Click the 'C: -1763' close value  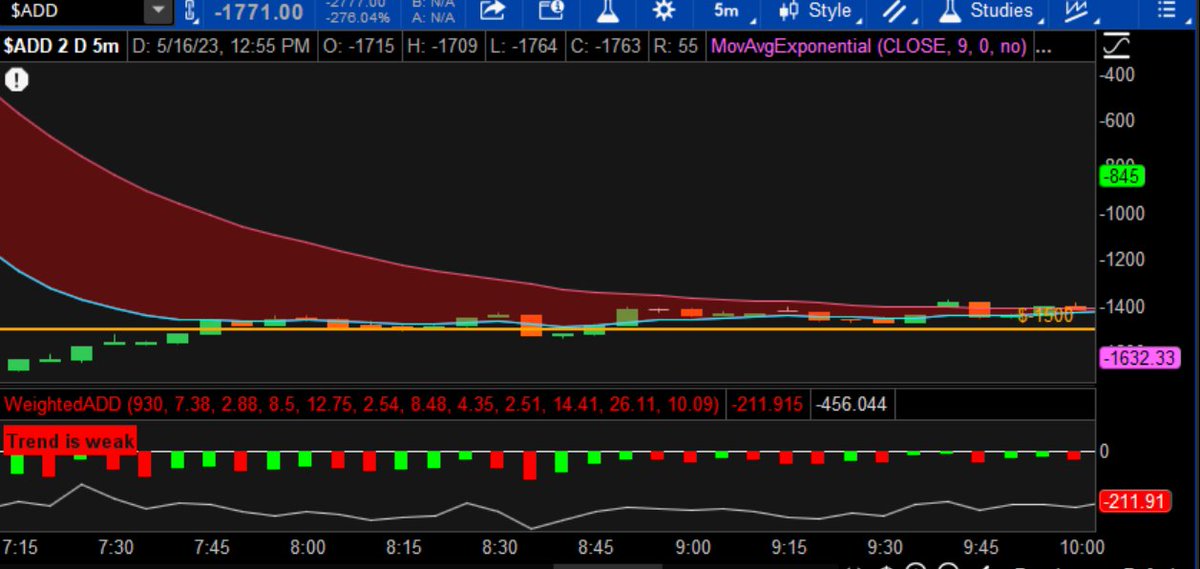(604, 46)
